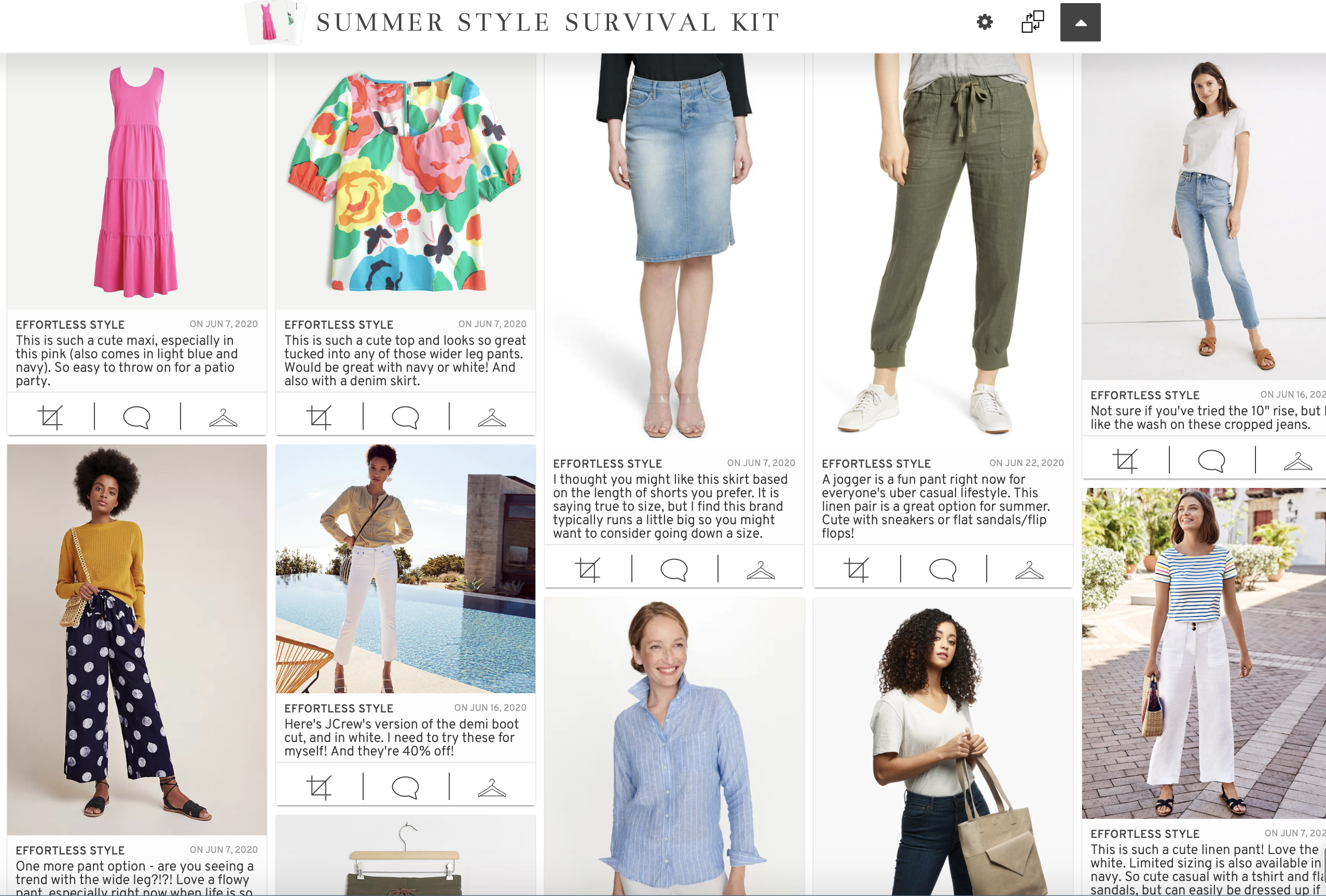Screen dimensions: 1326x896
Task: Click hanger icon under pink maxi dress
Action: 223,417
